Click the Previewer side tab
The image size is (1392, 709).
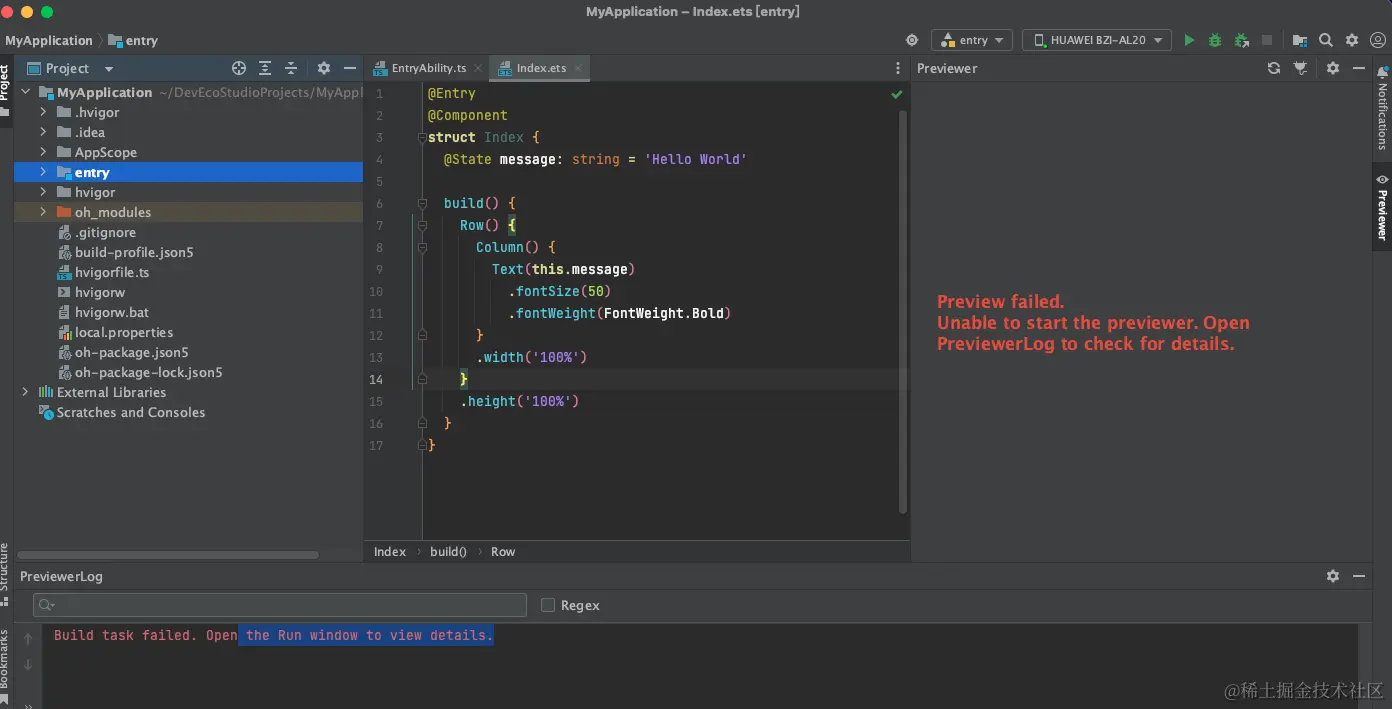(x=1382, y=207)
